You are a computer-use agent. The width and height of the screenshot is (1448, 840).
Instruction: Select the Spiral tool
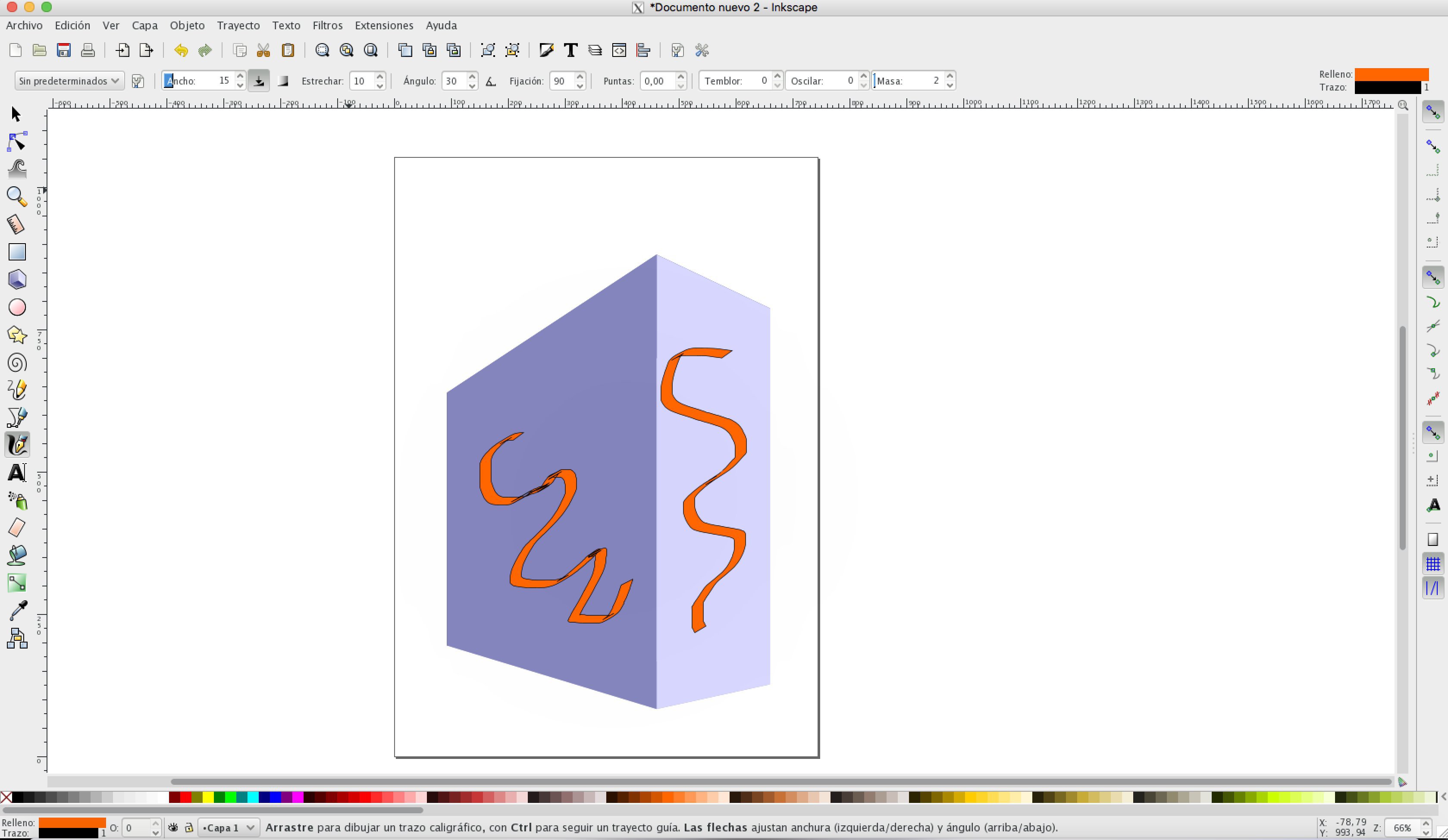tap(17, 363)
